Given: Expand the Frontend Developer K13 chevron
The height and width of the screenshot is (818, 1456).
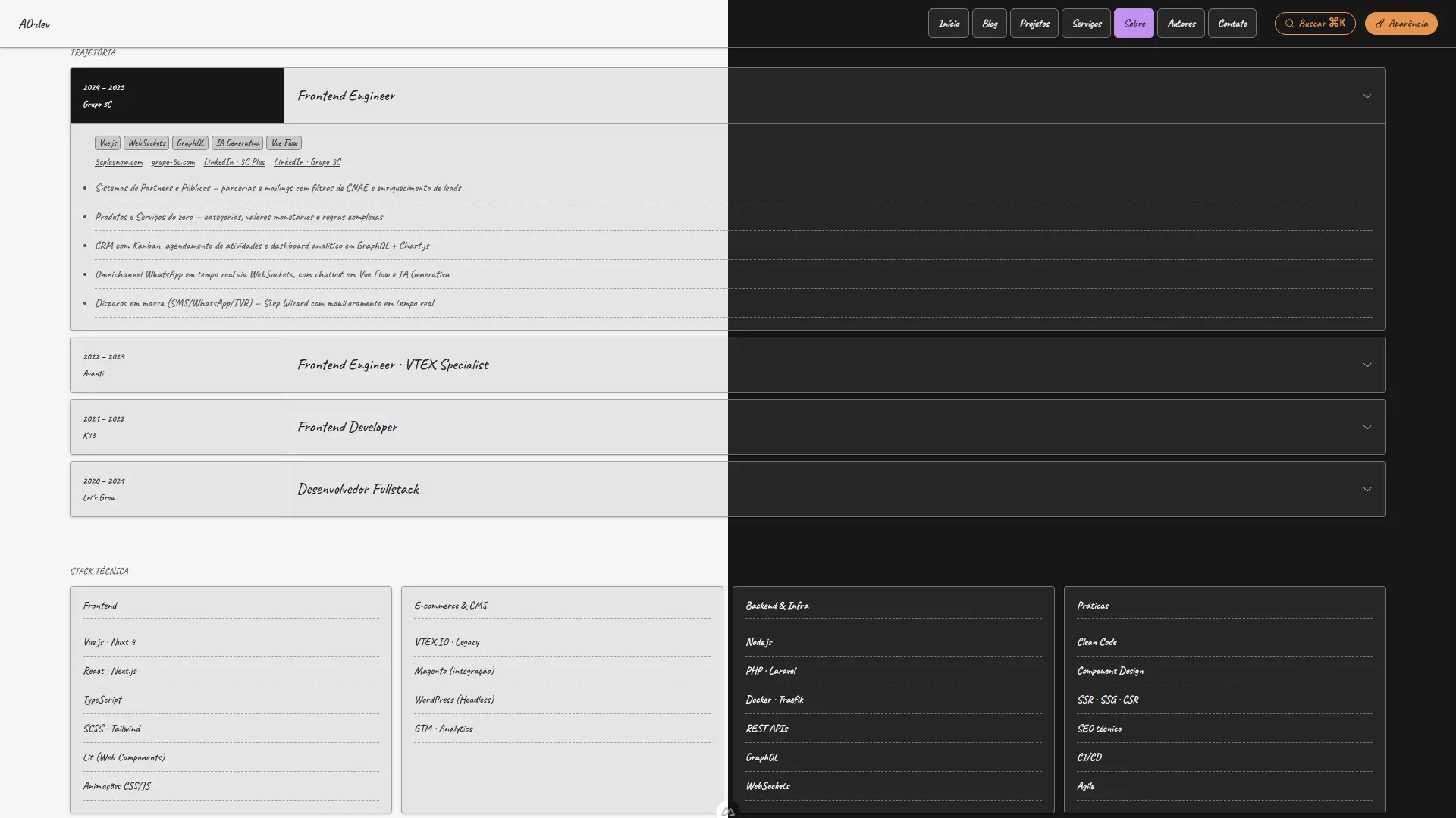Looking at the screenshot, I should coord(1367,428).
